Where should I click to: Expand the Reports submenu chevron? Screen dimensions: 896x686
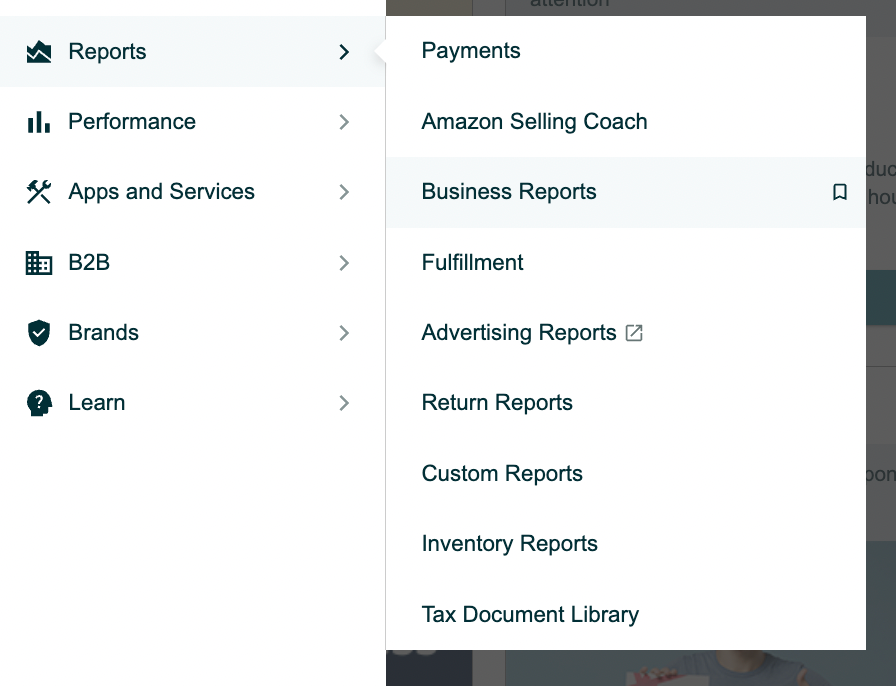coord(343,52)
